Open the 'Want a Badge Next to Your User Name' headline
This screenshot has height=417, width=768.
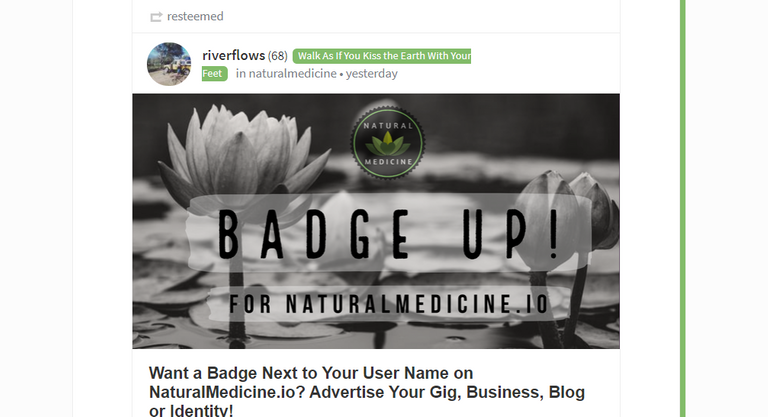367,391
